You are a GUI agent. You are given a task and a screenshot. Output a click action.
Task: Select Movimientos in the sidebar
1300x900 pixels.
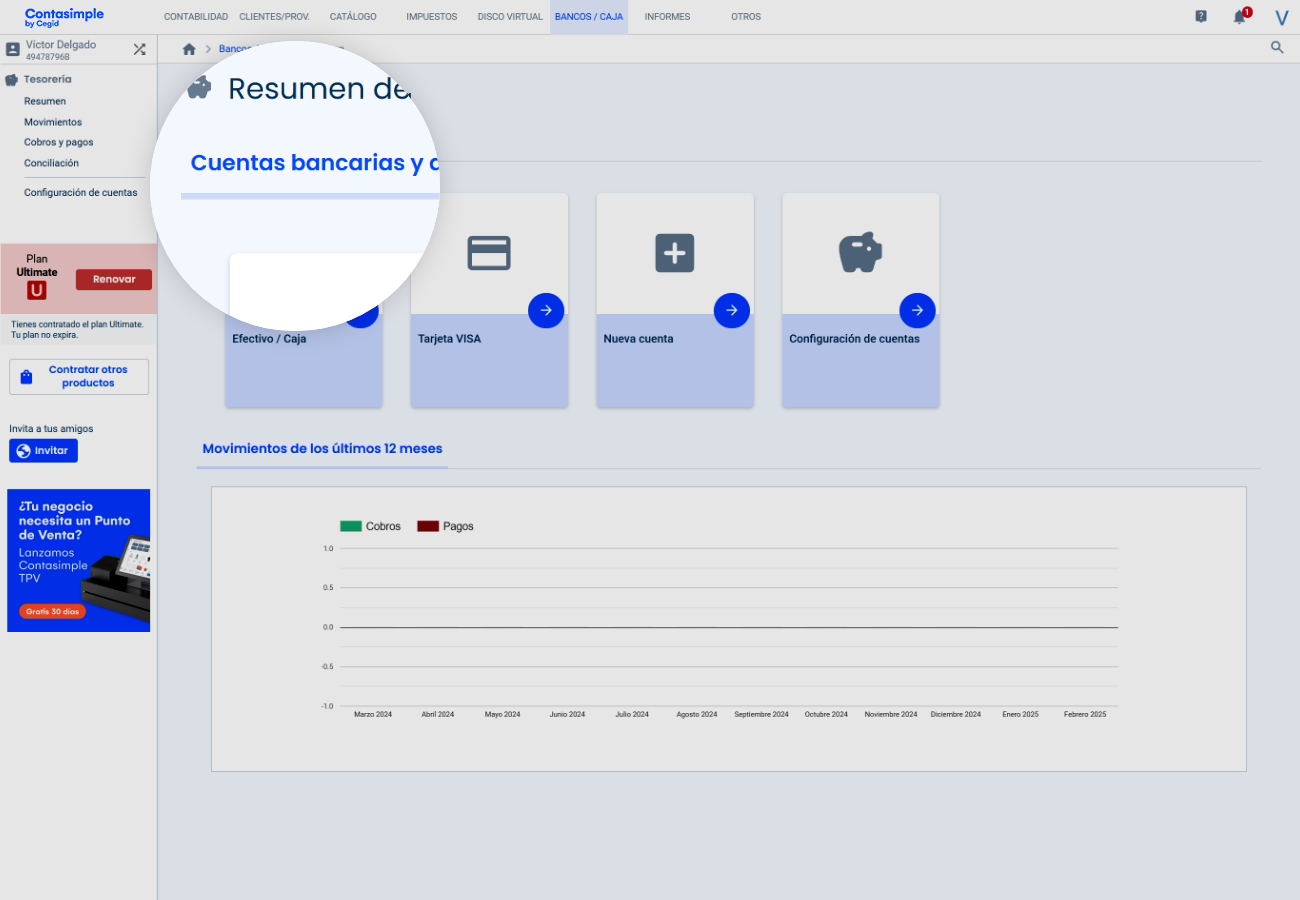pyautogui.click(x=53, y=122)
